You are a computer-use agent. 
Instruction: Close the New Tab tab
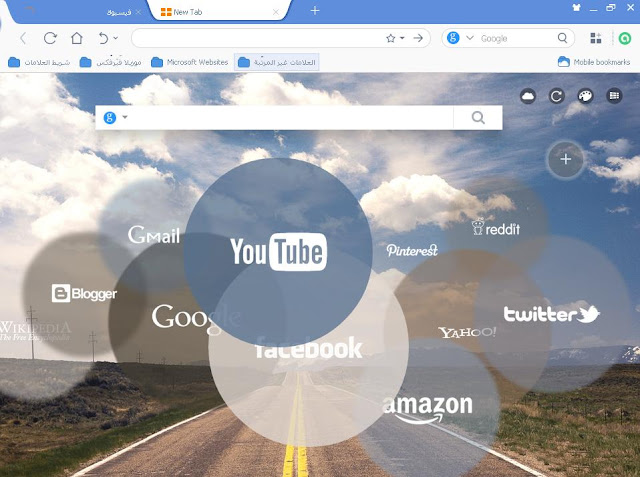pos(276,12)
